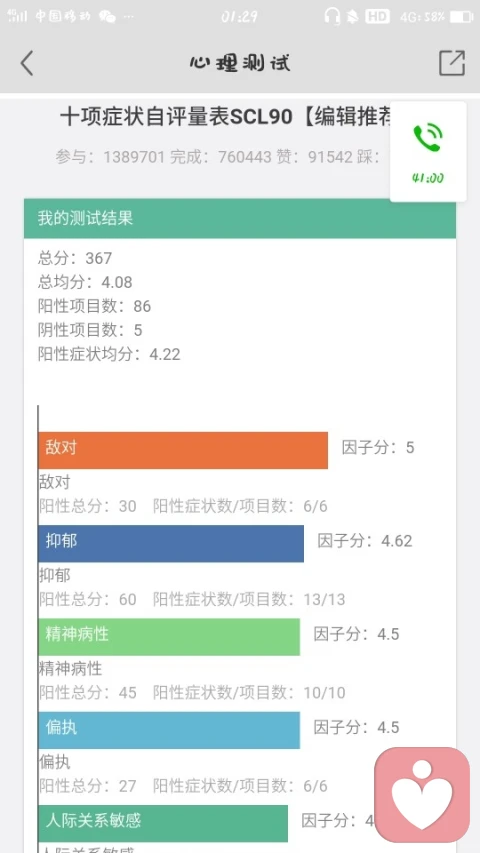This screenshot has width=480, height=853.
Task: Tap the 我的测试结果 header
Action: tap(240, 218)
